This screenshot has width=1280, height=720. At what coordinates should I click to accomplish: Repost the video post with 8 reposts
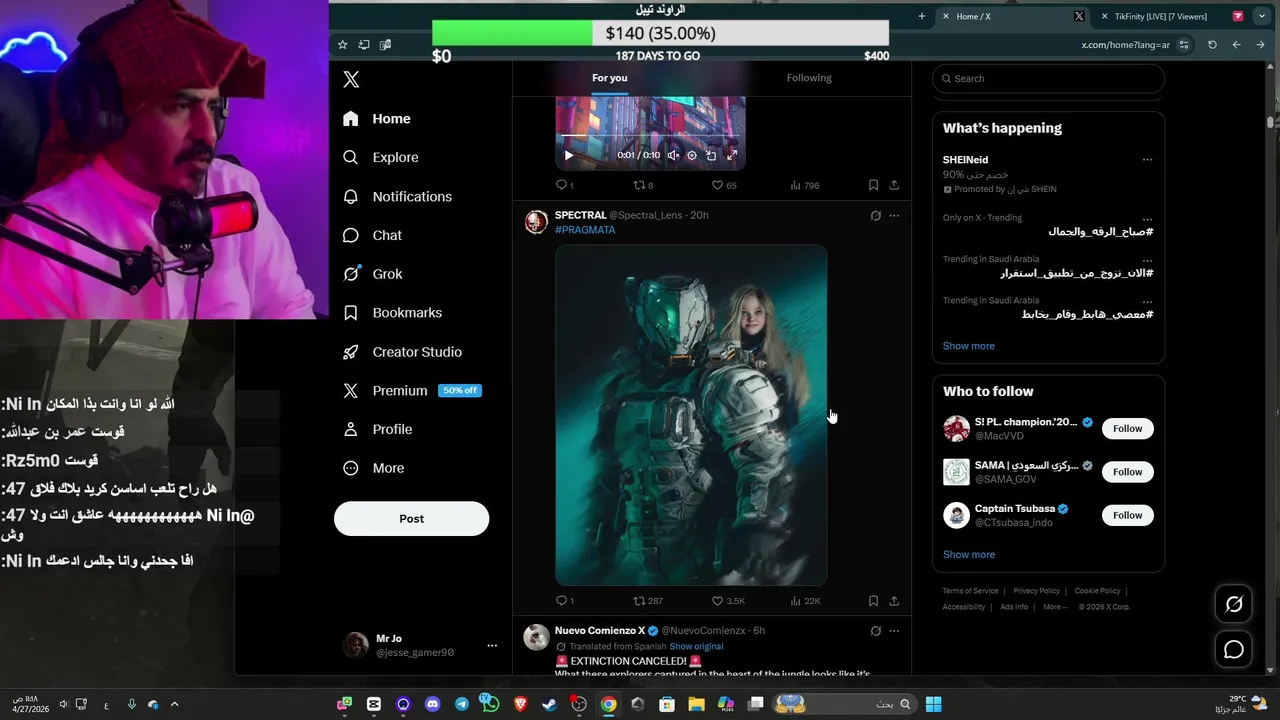(643, 185)
